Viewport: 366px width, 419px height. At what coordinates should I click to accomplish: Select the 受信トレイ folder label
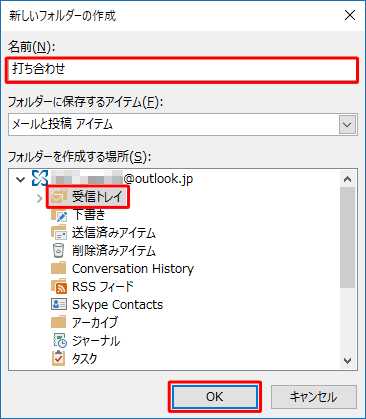[97, 196]
